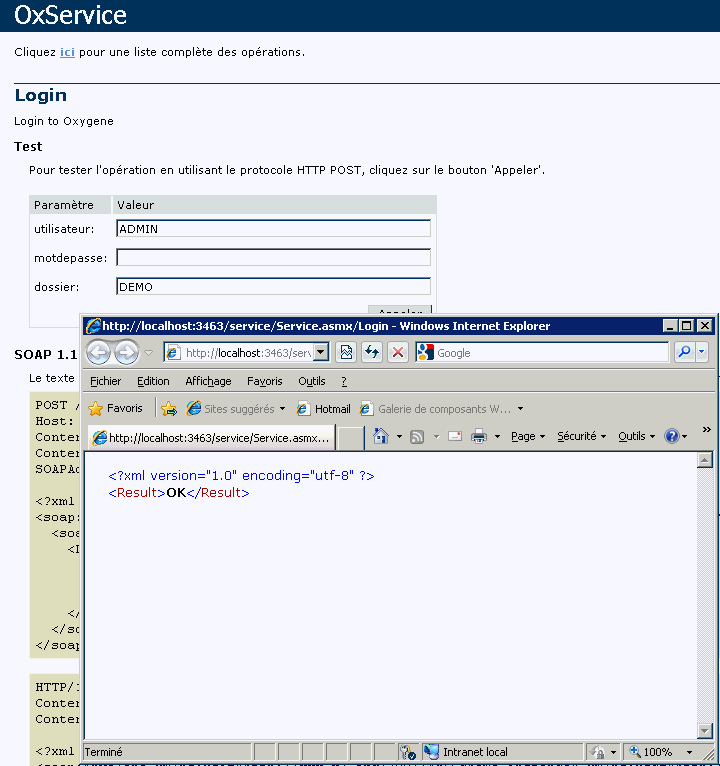The image size is (720, 766).
Task: Close the Internet Explorer popup window
Action: click(704, 325)
